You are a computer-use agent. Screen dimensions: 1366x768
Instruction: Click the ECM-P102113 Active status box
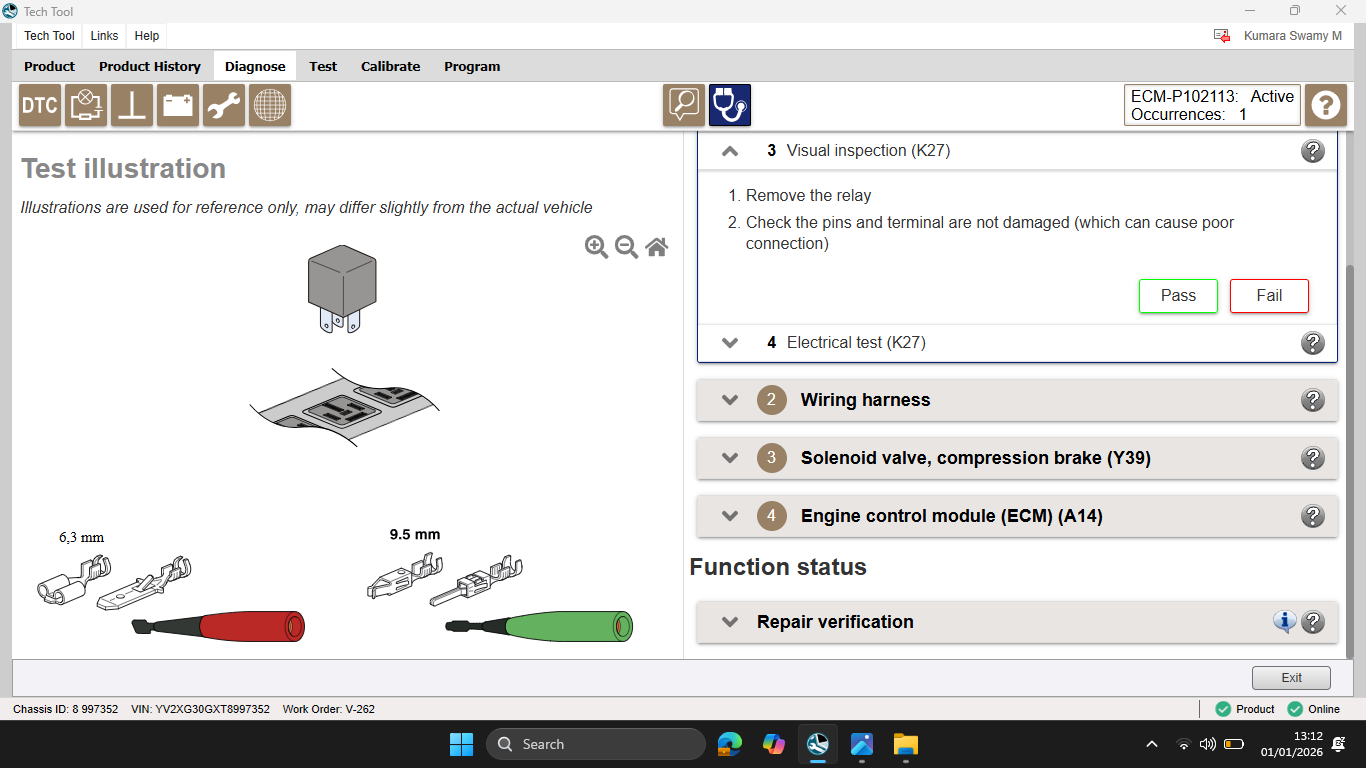1212,105
